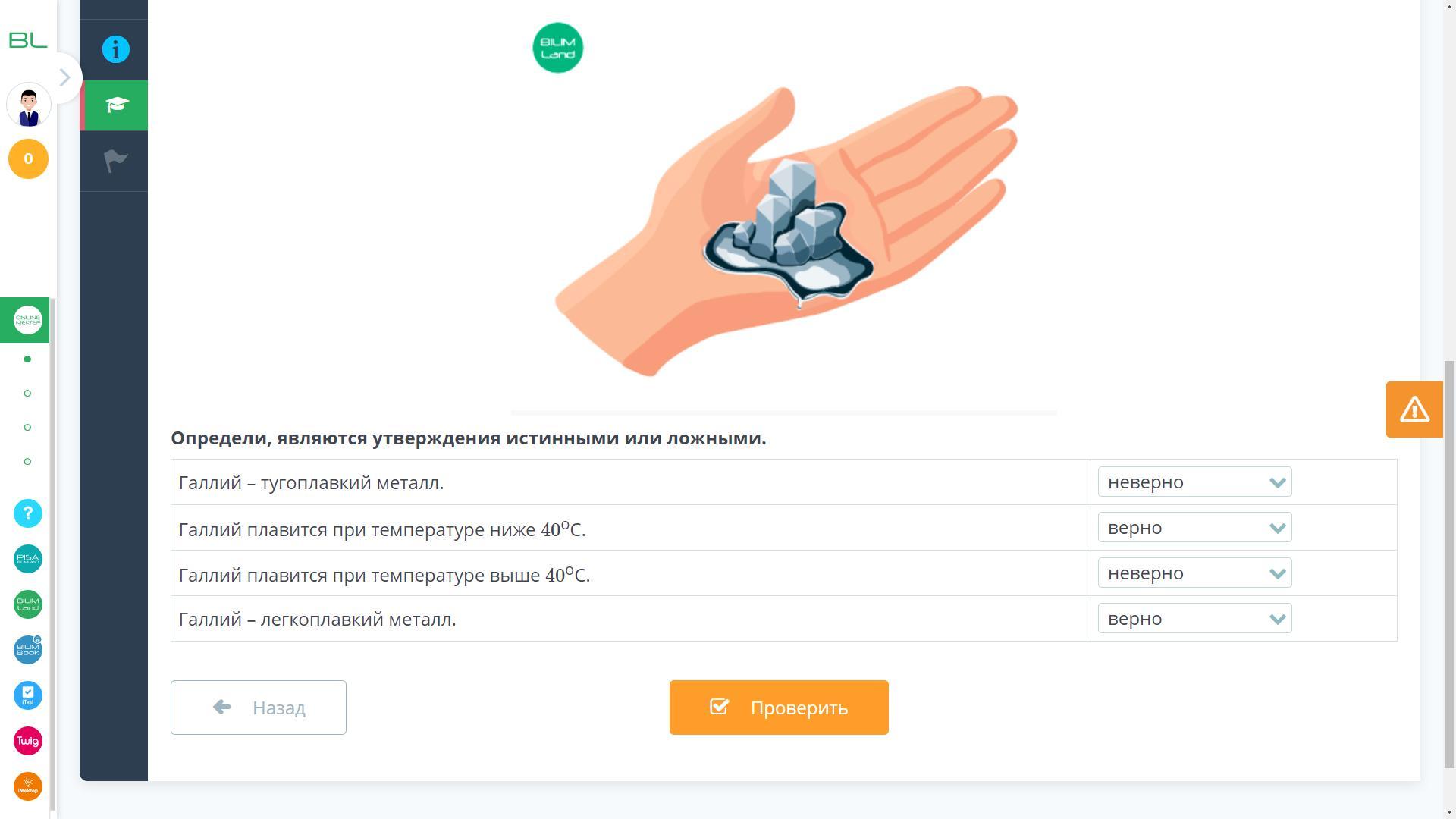This screenshot has width=1456, height=819.
Task: Click the Назад button
Action: (x=259, y=708)
